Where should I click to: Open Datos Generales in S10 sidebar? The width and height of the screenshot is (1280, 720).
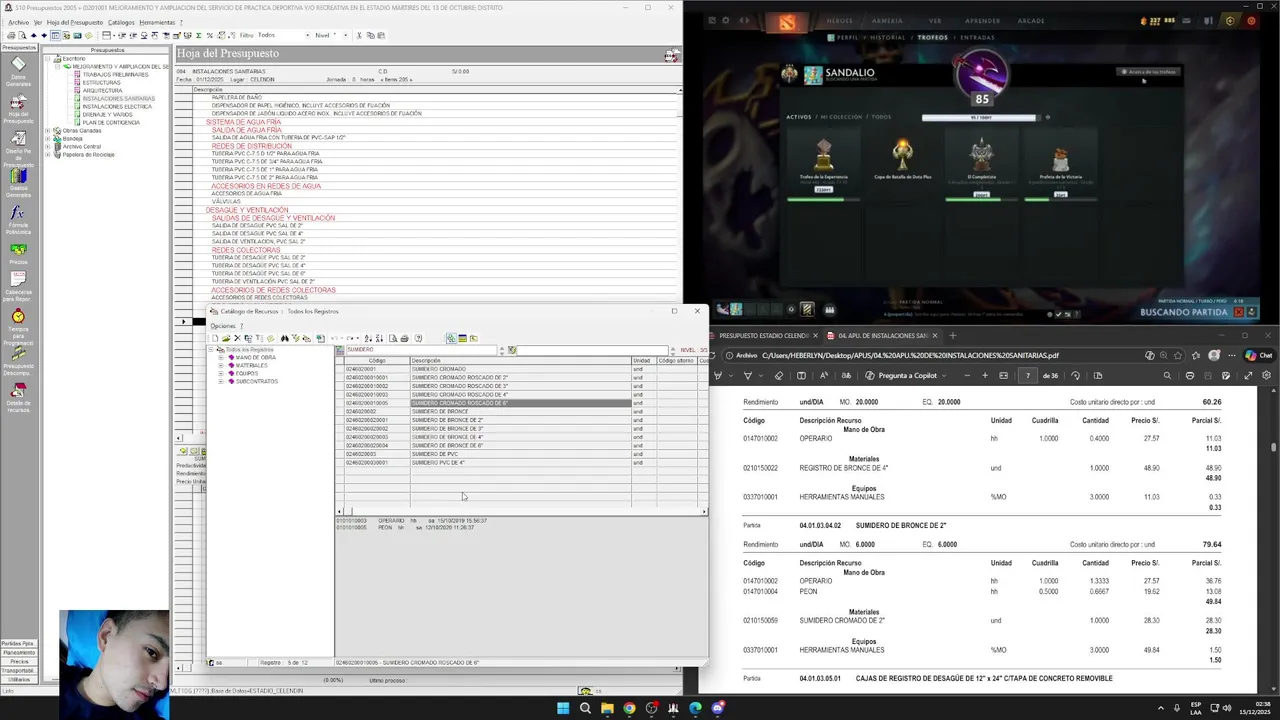[x=18, y=69]
